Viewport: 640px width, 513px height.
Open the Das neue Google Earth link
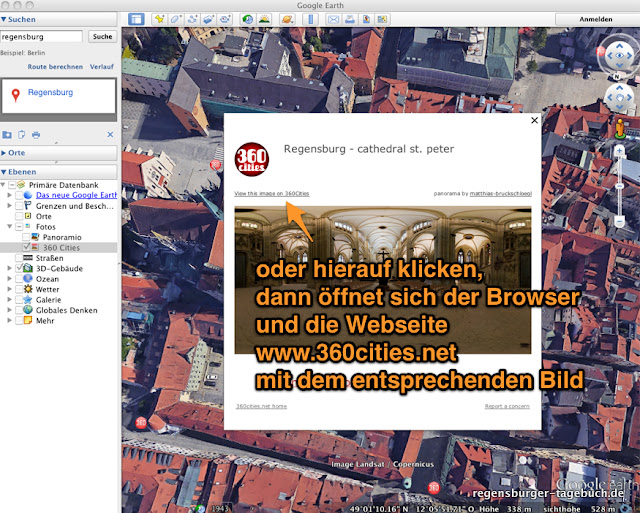click(76, 195)
